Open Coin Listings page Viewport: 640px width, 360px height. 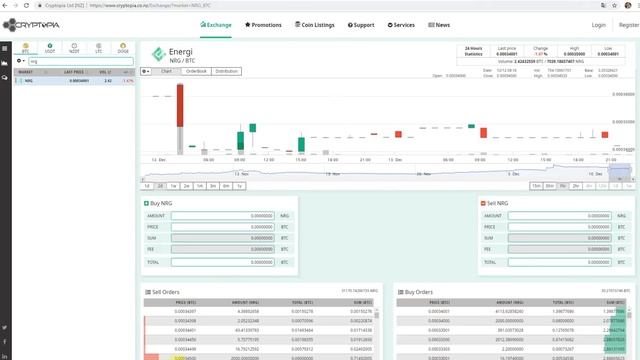tap(315, 25)
